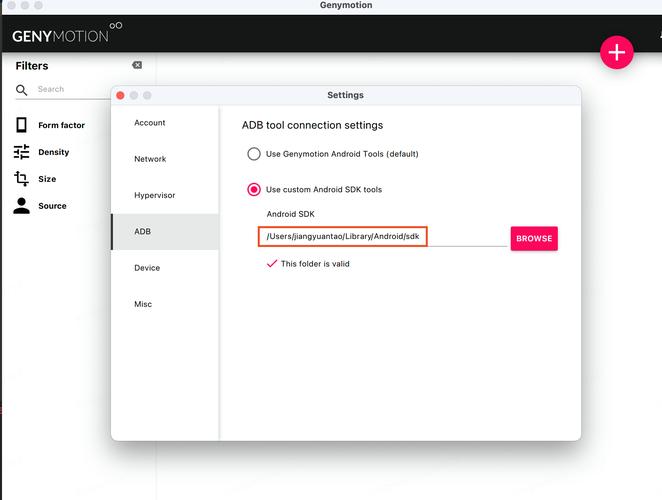Viewport: 662px width, 500px height.
Task: Click the 'ADB tool connection settings' heading
Action: click(x=312, y=125)
